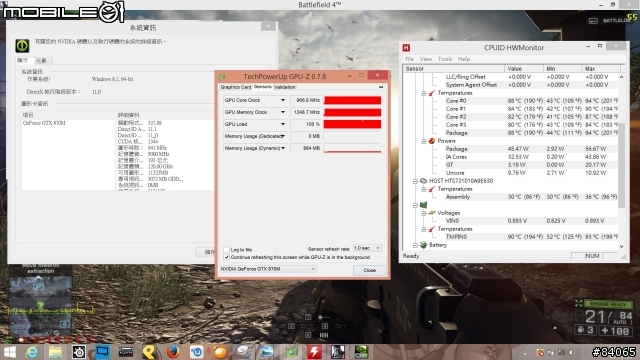Image resolution: width=640 pixels, height=360 pixels.
Task: Open the GPU Memory Clock sensor dropdown
Action: (282, 112)
